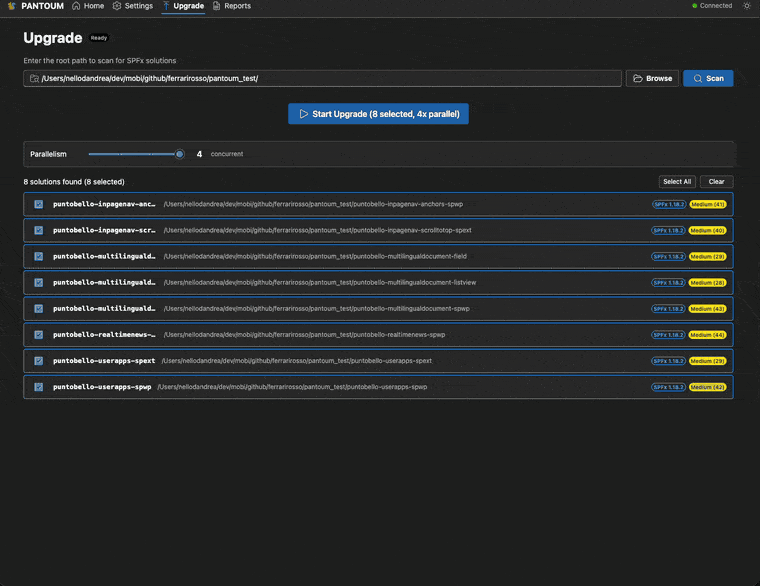
Task: Open the Settings tab
Action: pyautogui.click(x=133, y=6)
